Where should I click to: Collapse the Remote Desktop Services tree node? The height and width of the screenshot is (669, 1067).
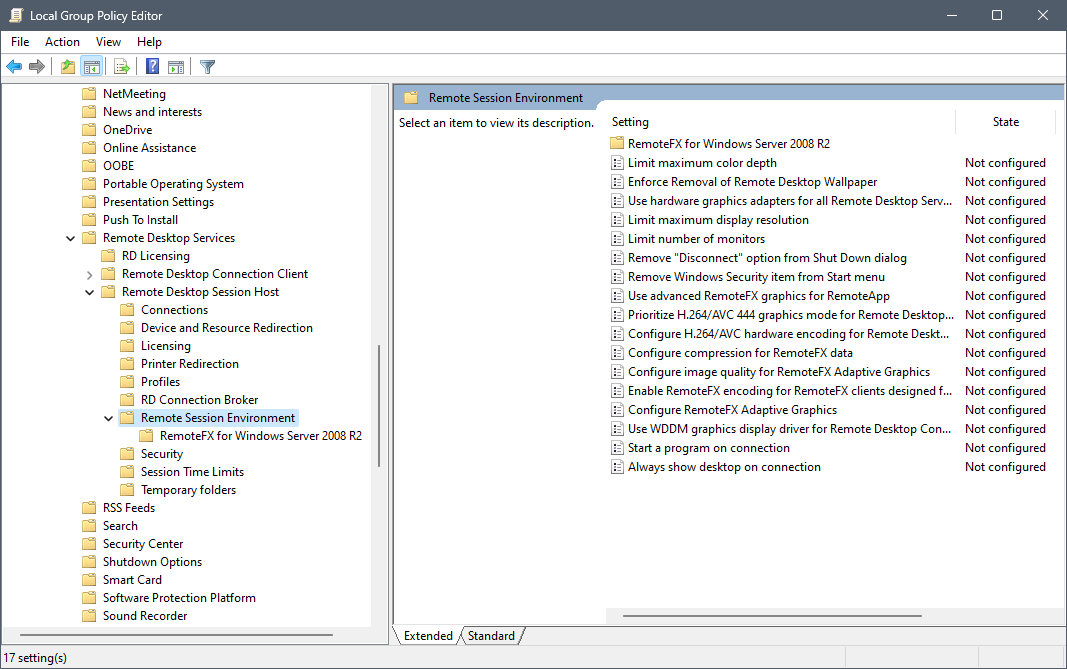click(x=71, y=238)
